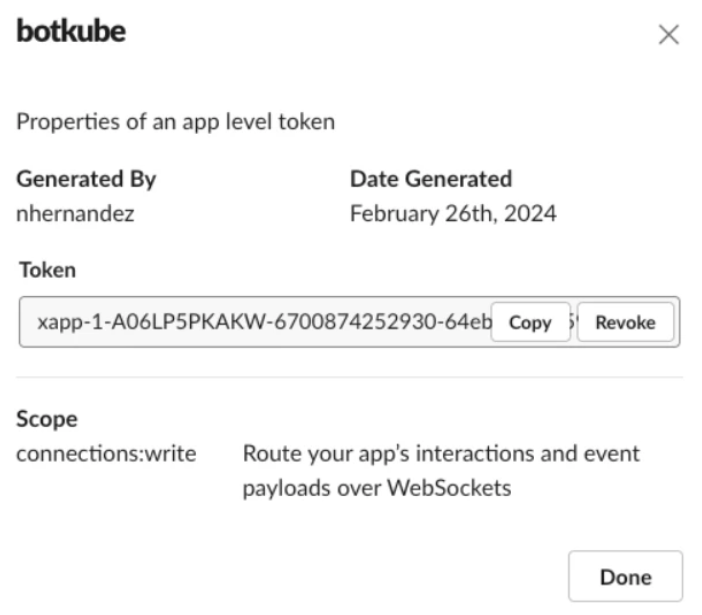Close the botkube token dialog
The height and width of the screenshot is (615, 702).
(669, 35)
